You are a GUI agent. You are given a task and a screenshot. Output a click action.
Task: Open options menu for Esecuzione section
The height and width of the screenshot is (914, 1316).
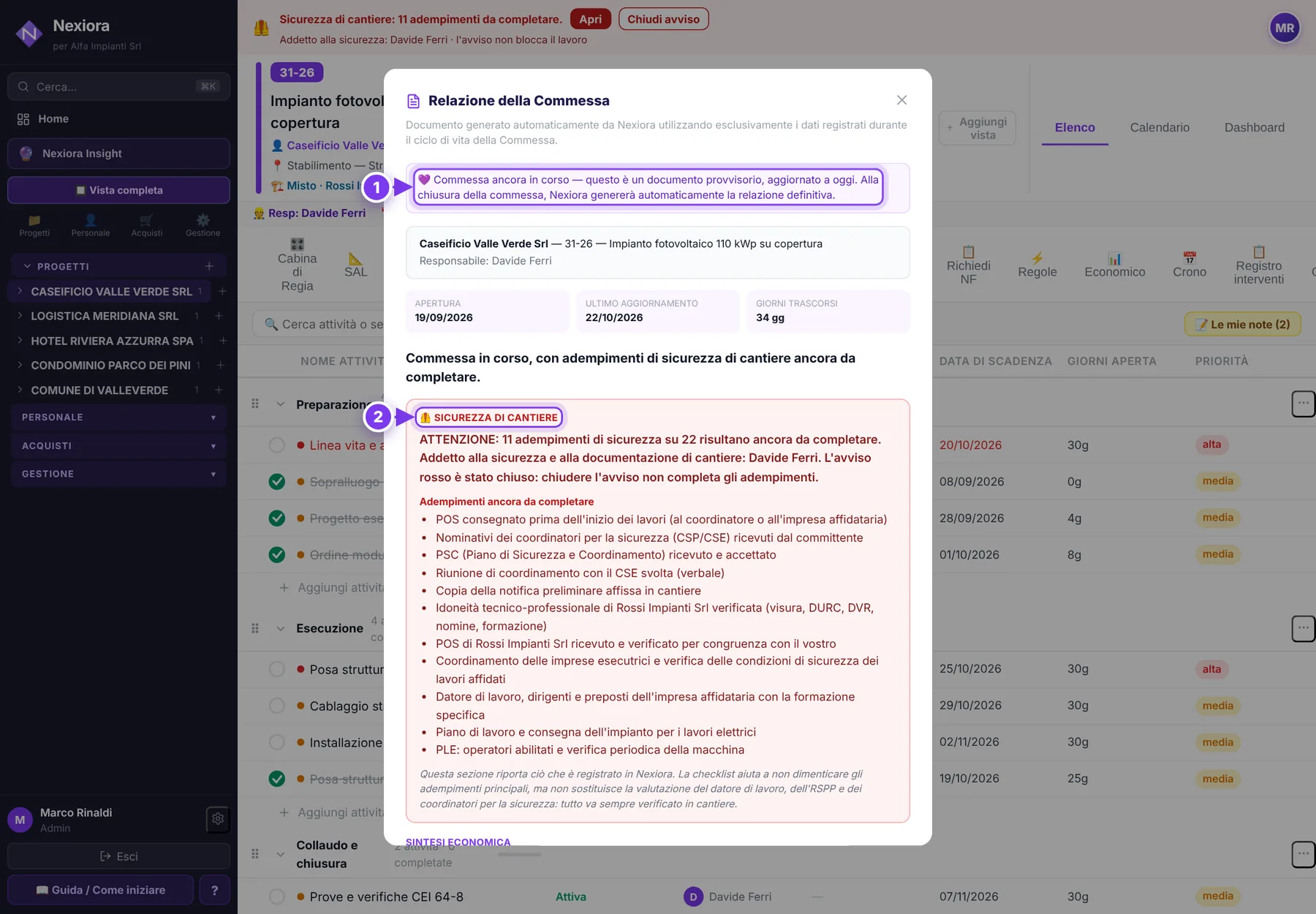pyautogui.click(x=1303, y=628)
